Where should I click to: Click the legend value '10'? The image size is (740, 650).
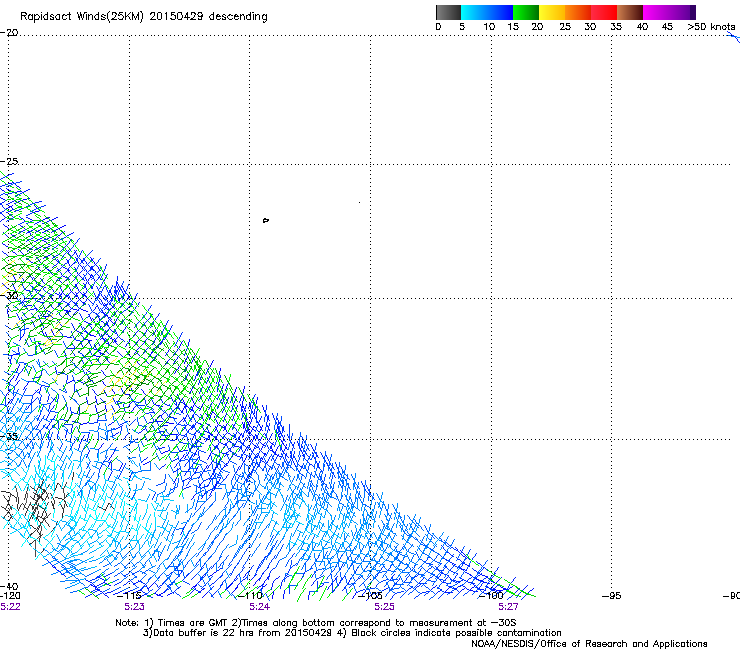pyautogui.click(x=489, y=26)
